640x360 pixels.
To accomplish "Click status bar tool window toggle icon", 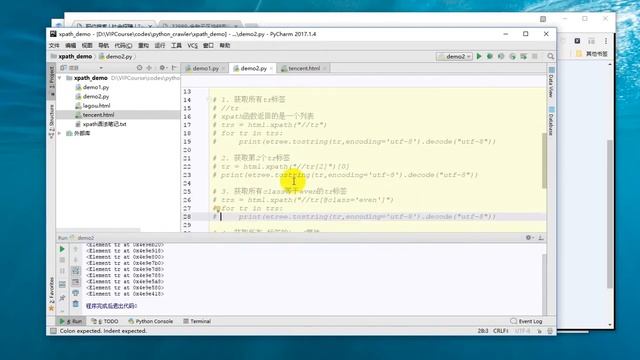I will tap(53, 331).
